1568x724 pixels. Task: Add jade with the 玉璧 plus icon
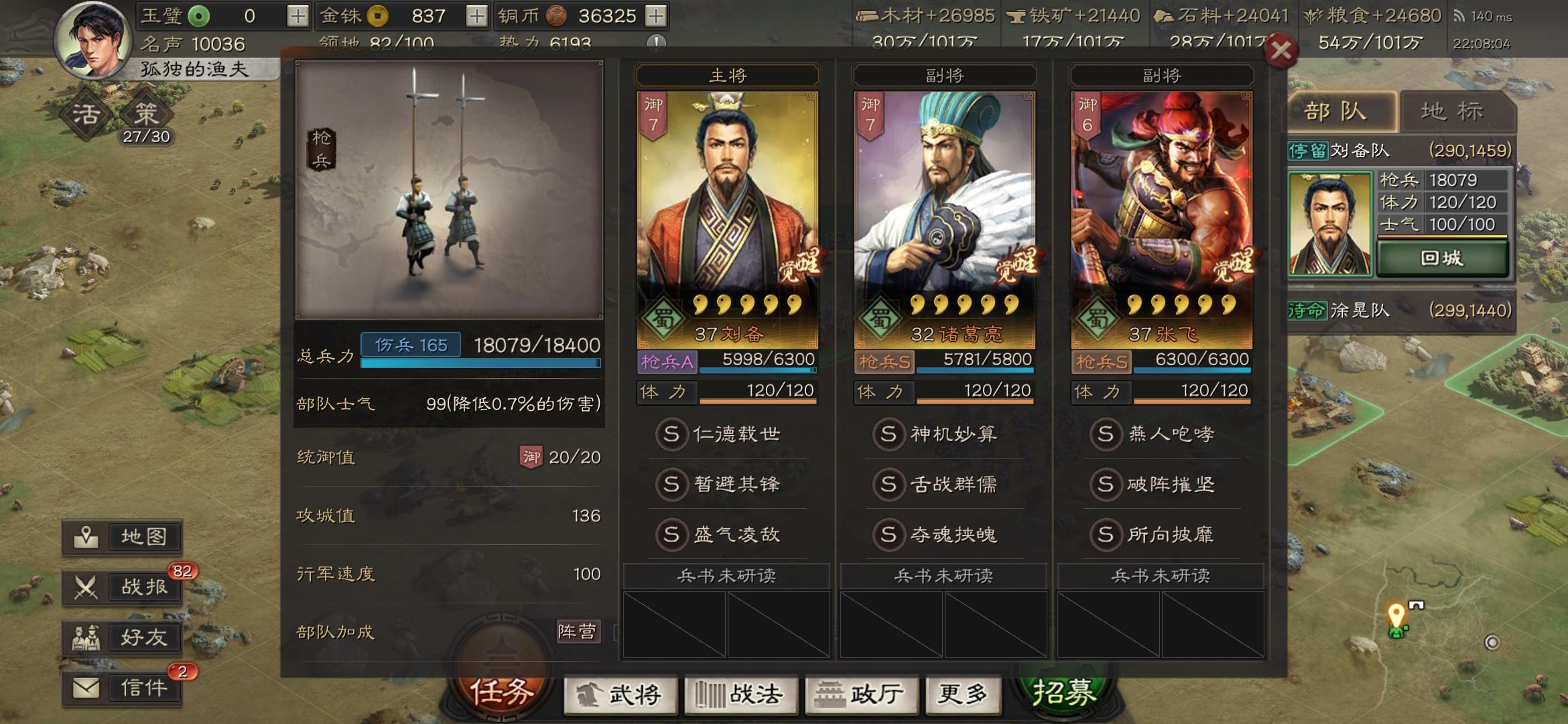coord(298,15)
